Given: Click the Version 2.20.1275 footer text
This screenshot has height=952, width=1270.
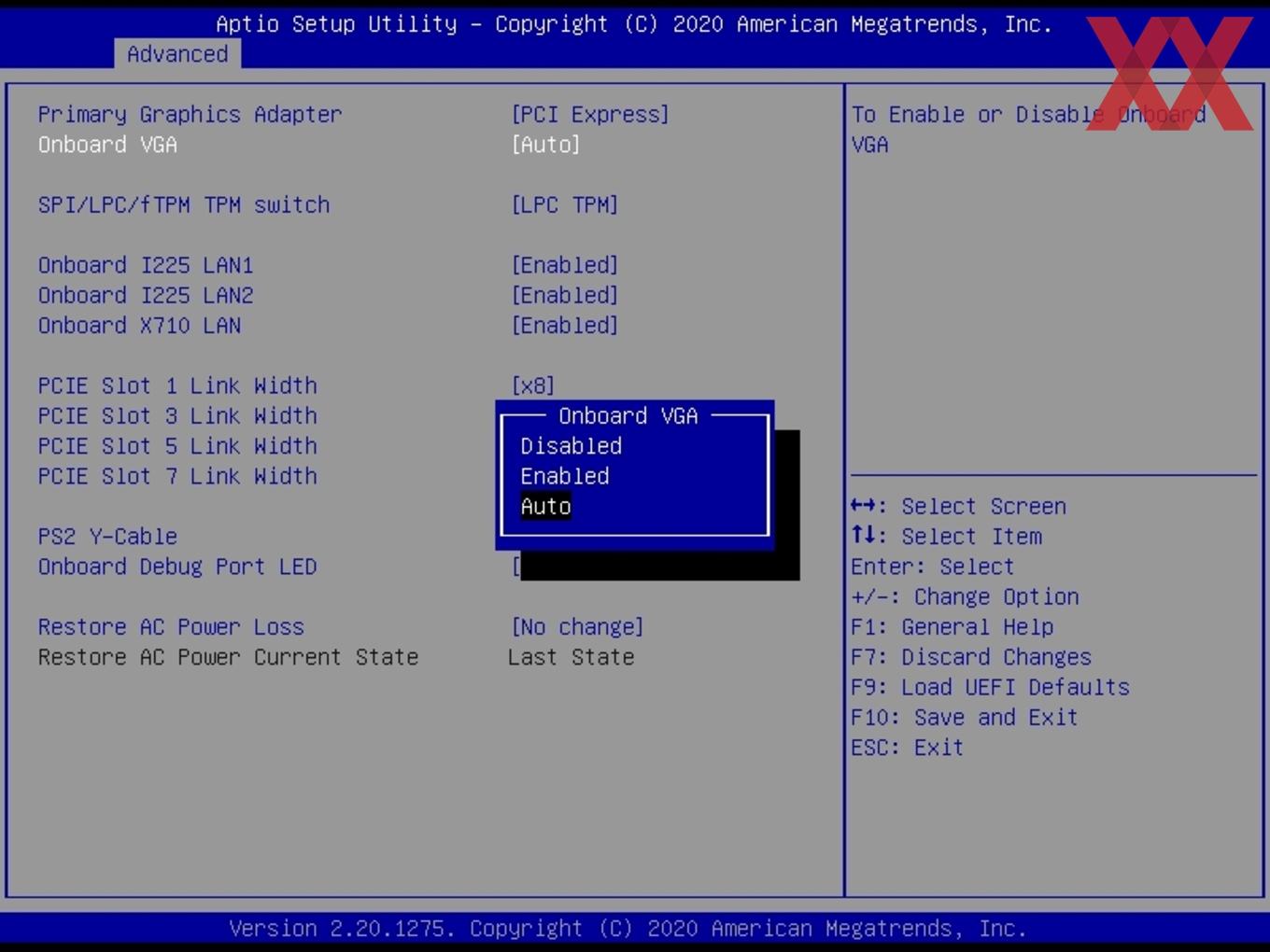Looking at the screenshot, I should [628, 929].
